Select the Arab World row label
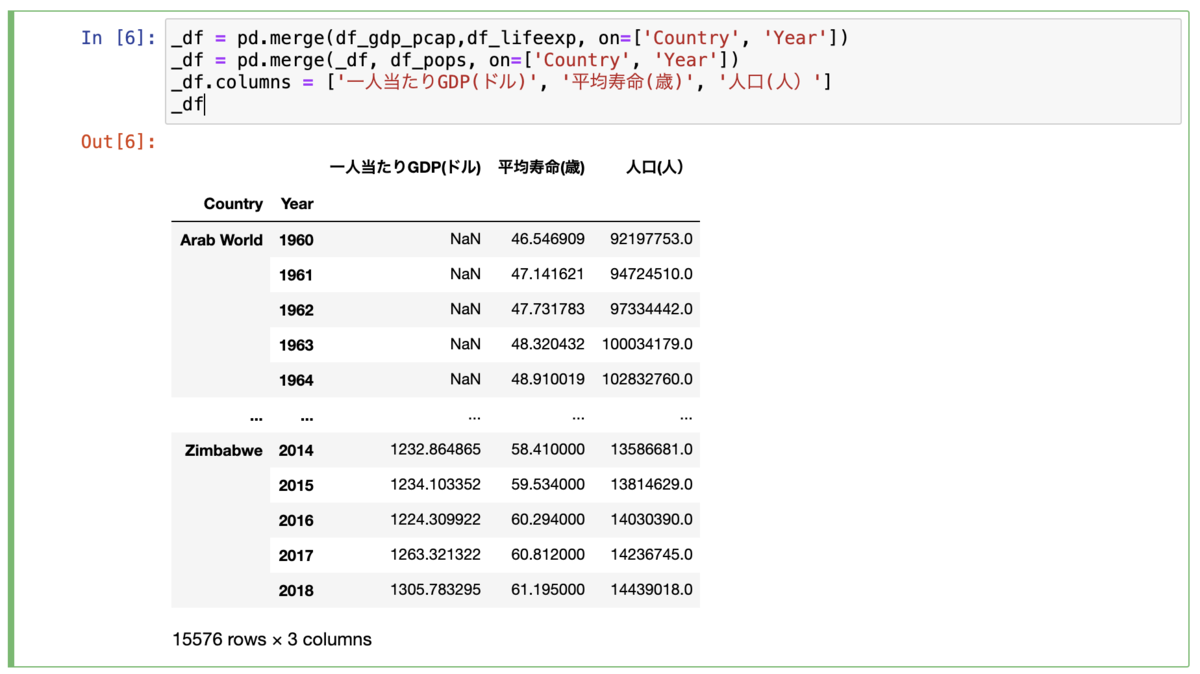 (221, 240)
